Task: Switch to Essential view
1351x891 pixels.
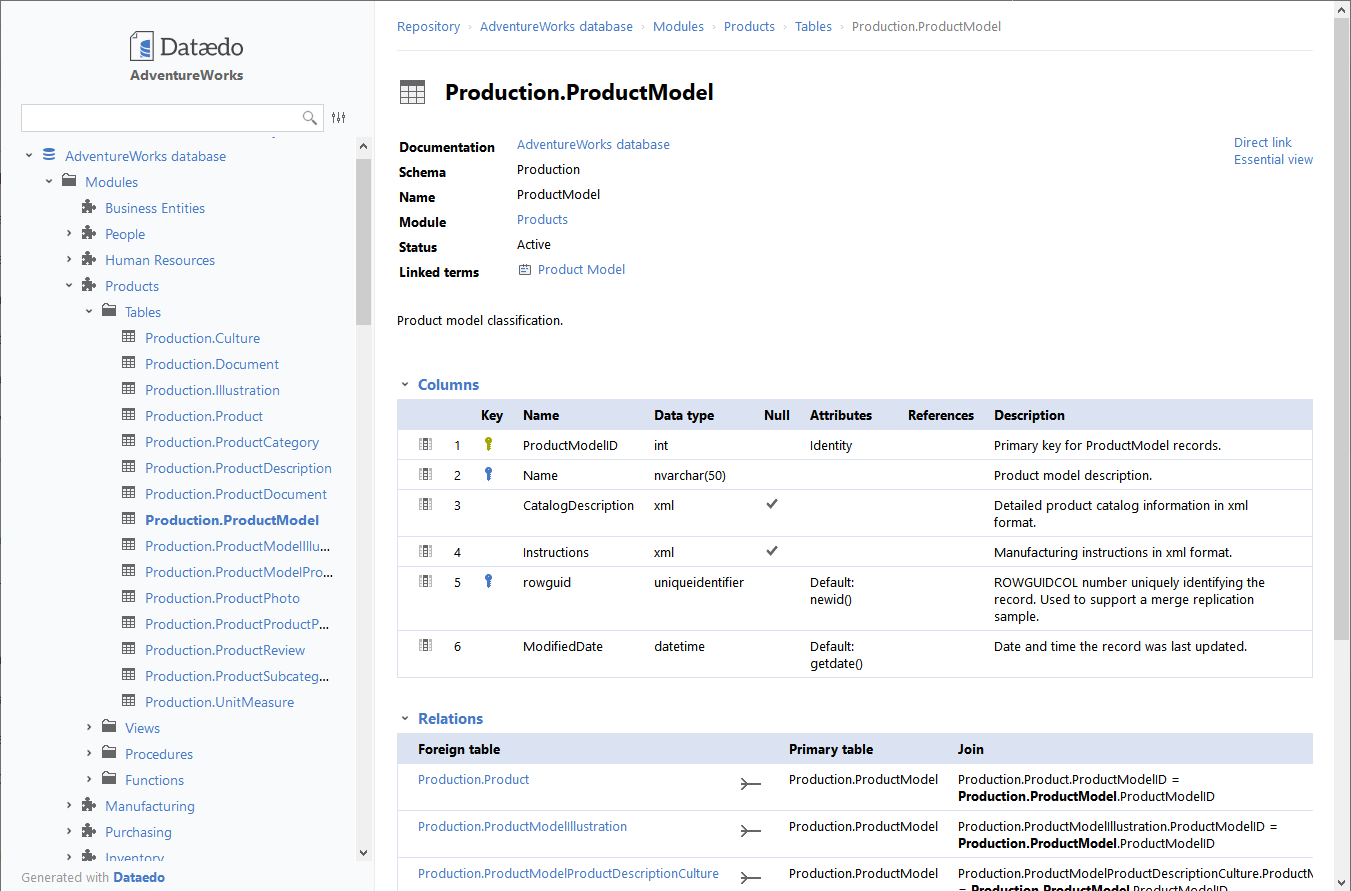Action: 1273,159
